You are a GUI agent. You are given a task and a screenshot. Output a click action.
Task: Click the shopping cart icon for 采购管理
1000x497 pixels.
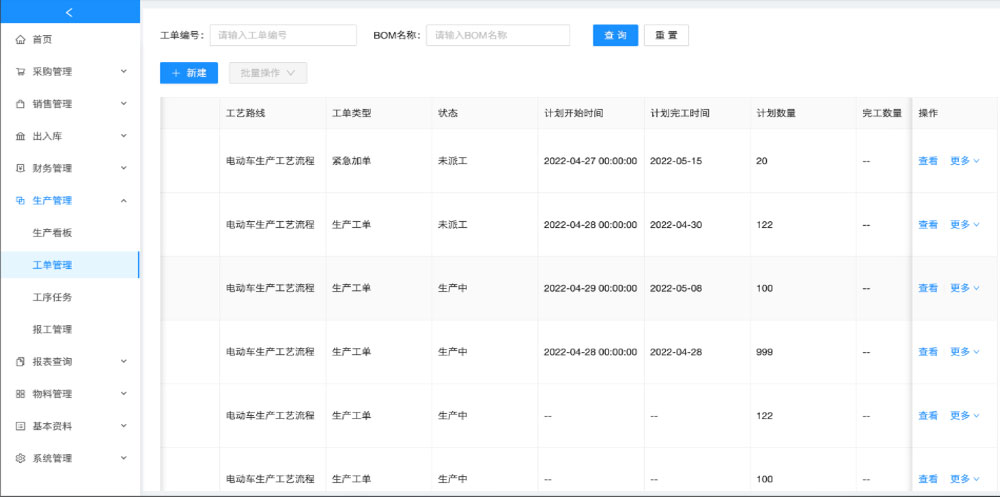[x=20, y=72]
